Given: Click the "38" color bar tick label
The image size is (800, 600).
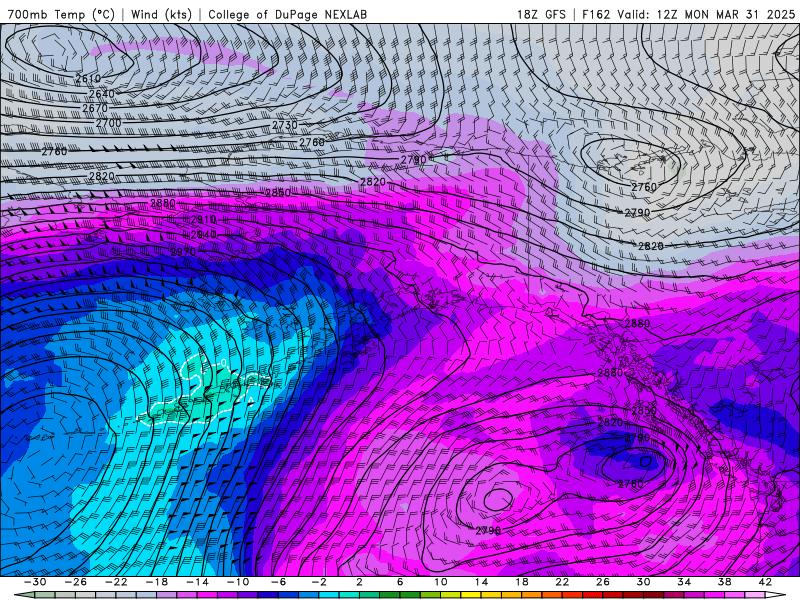Looking at the screenshot, I should pyautogui.click(x=724, y=582).
